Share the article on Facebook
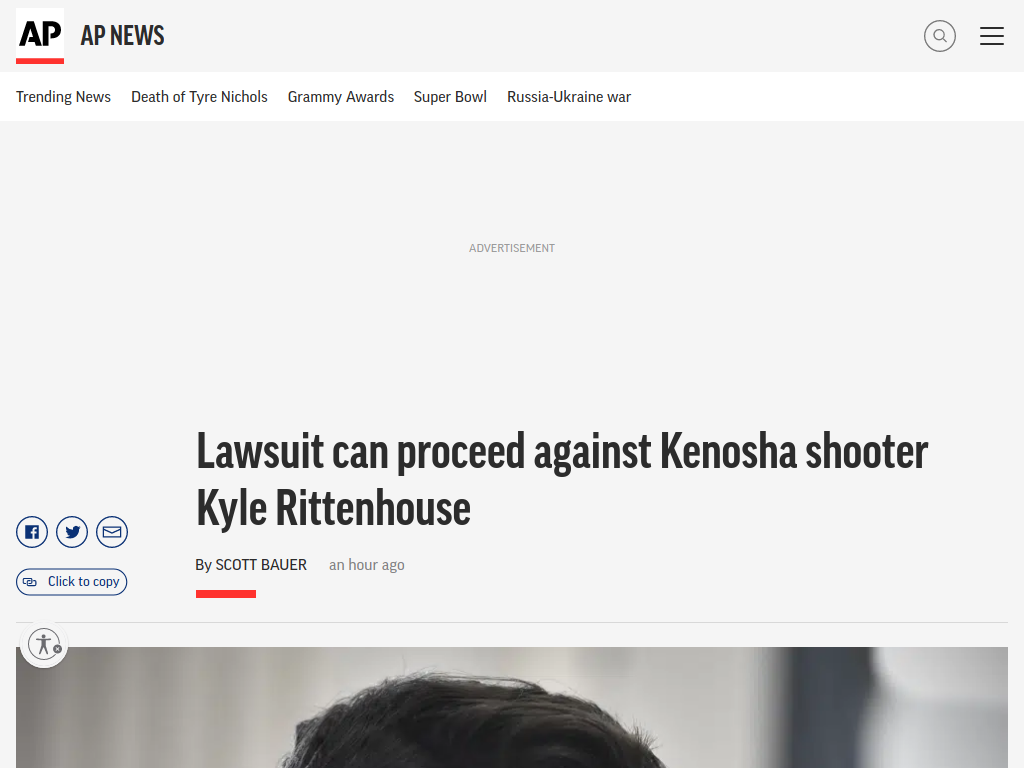This screenshot has height=768, width=1024. [32, 532]
